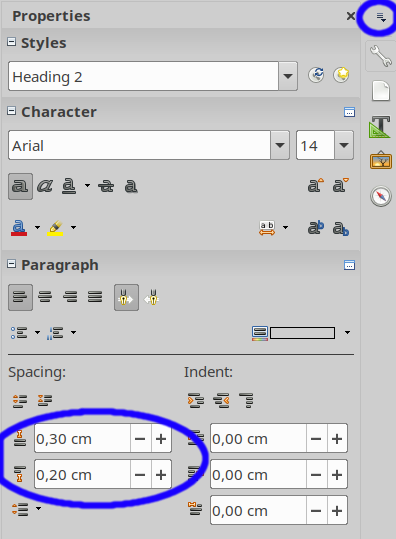Open the Properties deck wrench icon
This screenshot has width=396, height=539.
click(381, 56)
